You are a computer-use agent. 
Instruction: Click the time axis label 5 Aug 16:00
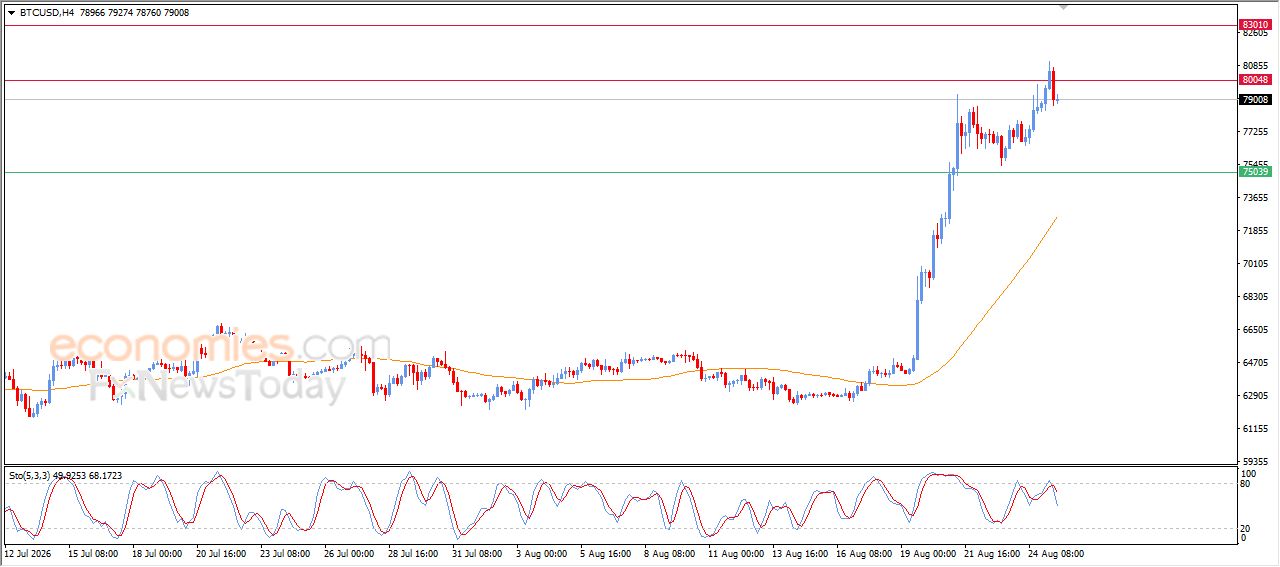tap(606, 553)
